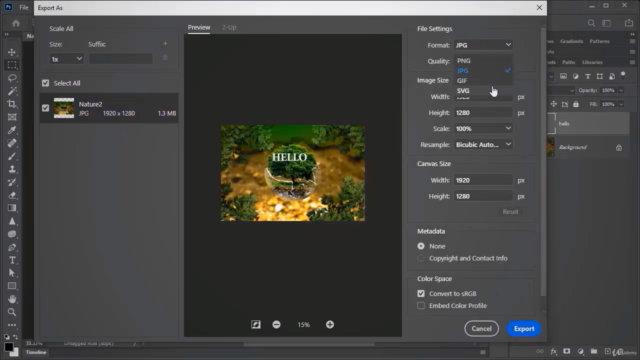The height and width of the screenshot is (360, 640).
Task: Open the Paths panel tab
Action: 569,62
